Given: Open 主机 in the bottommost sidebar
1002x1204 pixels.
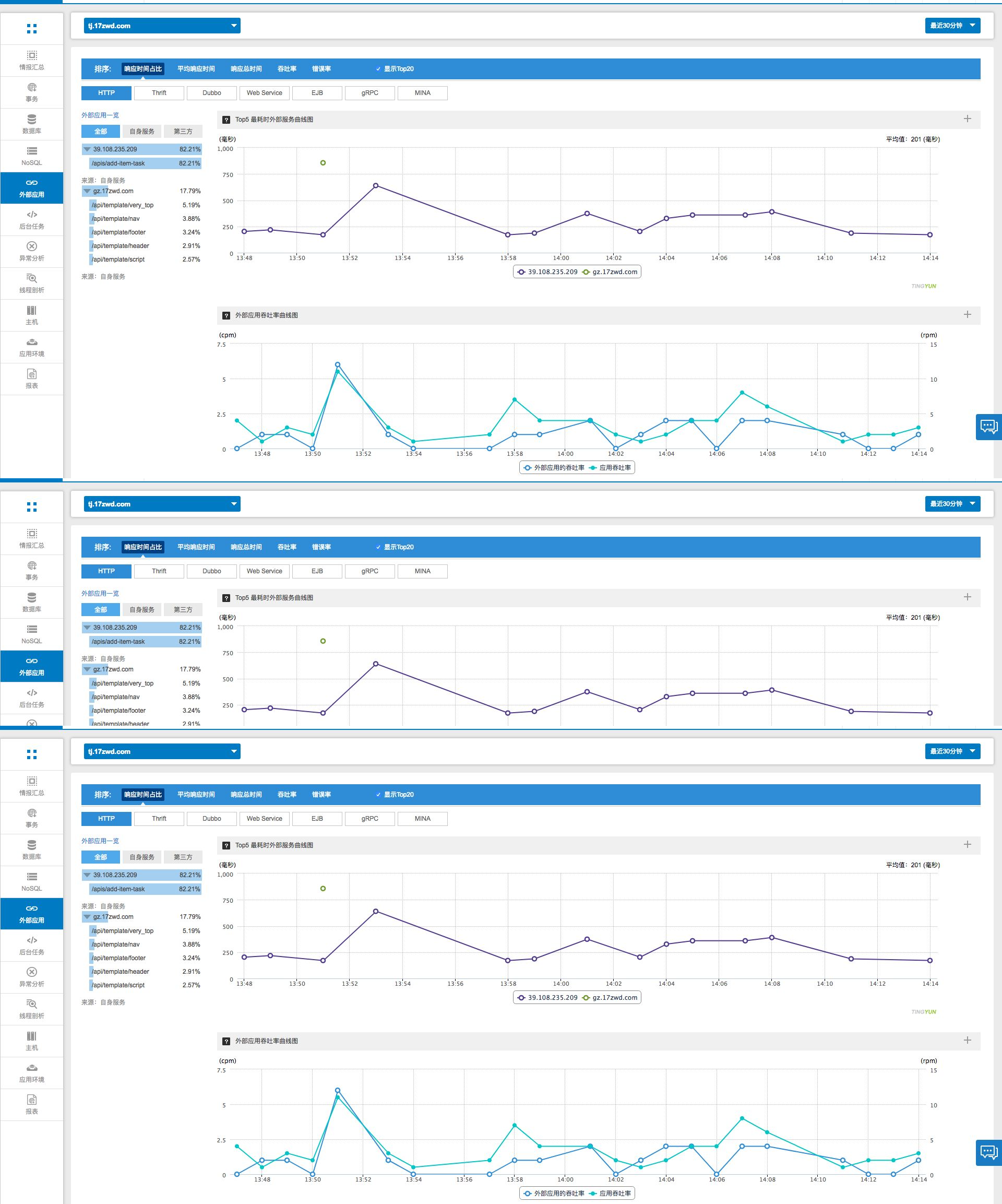Looking at the screenshot, I should point(31,1041).
